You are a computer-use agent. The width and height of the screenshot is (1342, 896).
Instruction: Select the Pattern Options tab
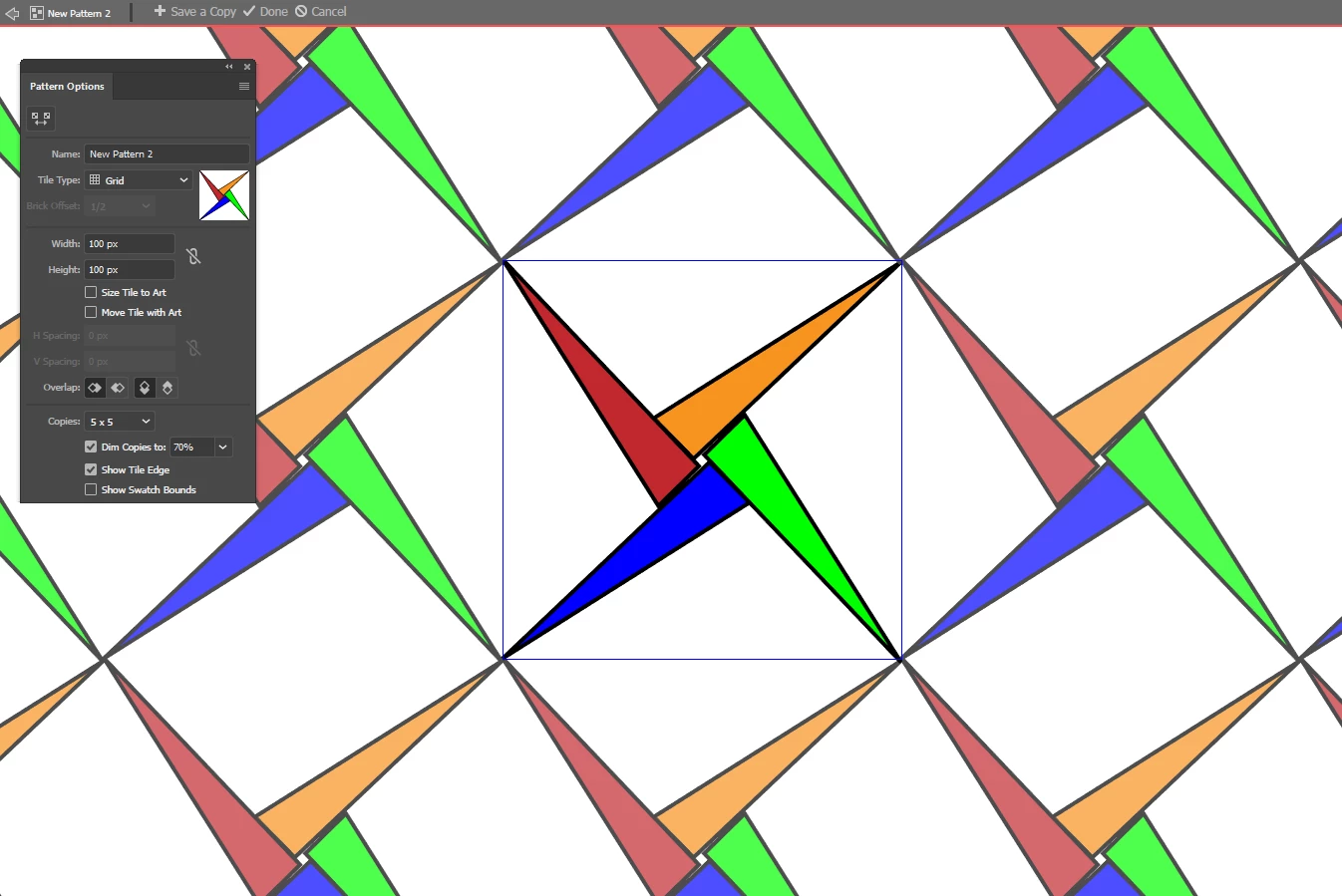(67, 87)
